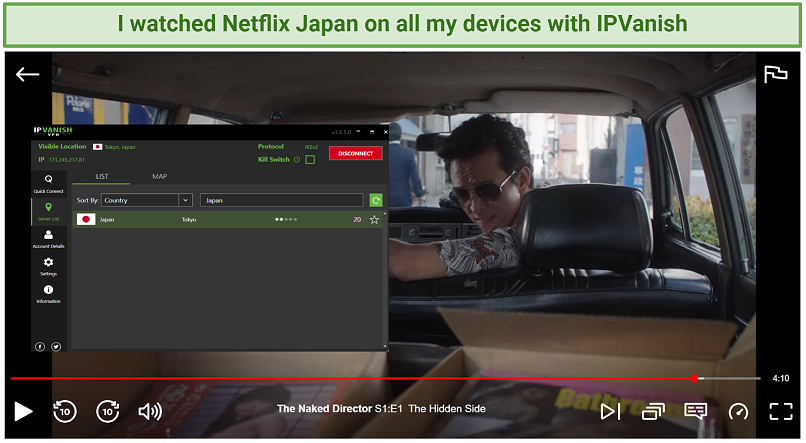
Task: Show Kill Switch info tooltip icon
Action: click(297, 160)
